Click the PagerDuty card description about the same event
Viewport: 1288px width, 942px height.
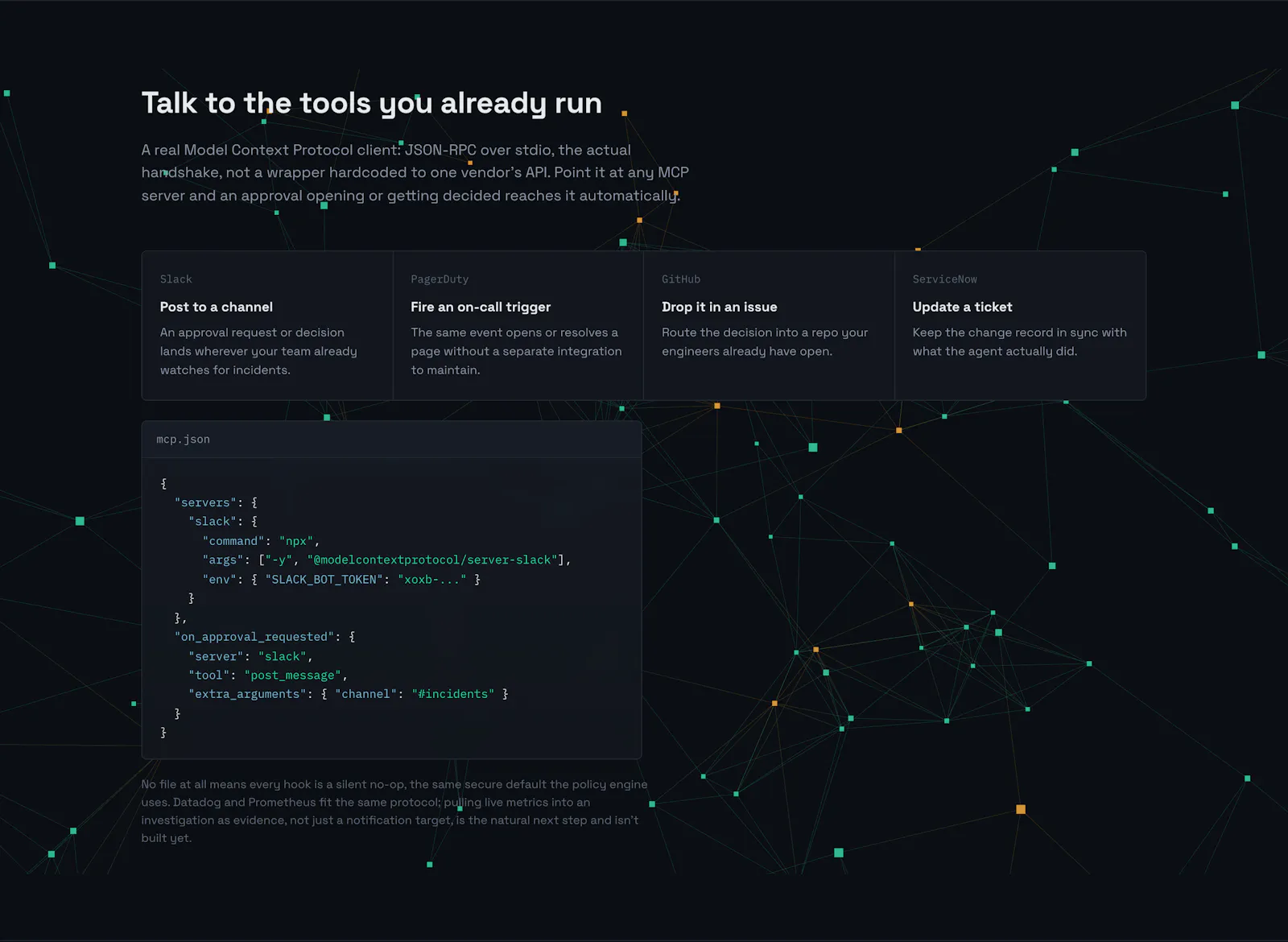[516, 351]
